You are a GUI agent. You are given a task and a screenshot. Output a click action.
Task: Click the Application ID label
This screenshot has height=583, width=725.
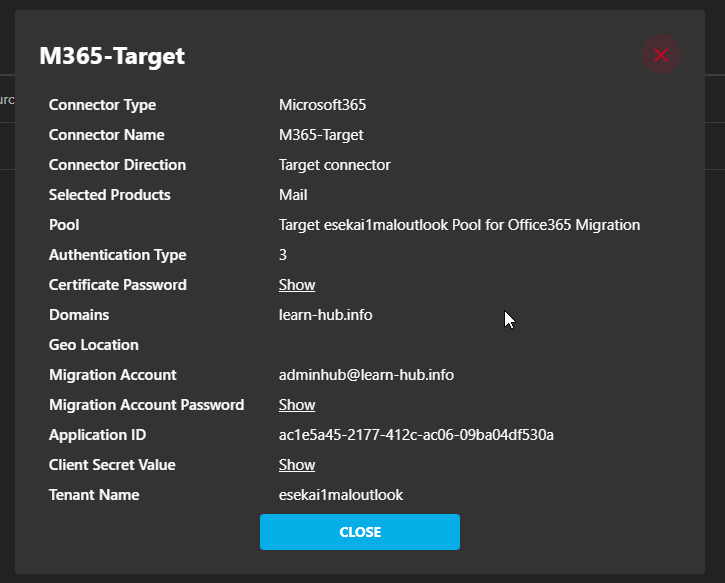(97, 435)
